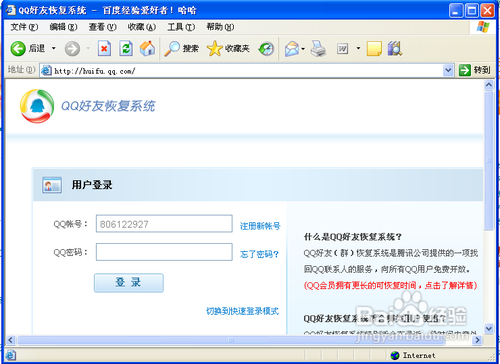500x364 pixels.
Task: Open the 注册新帐号 link
Action: tap(260, 226)
